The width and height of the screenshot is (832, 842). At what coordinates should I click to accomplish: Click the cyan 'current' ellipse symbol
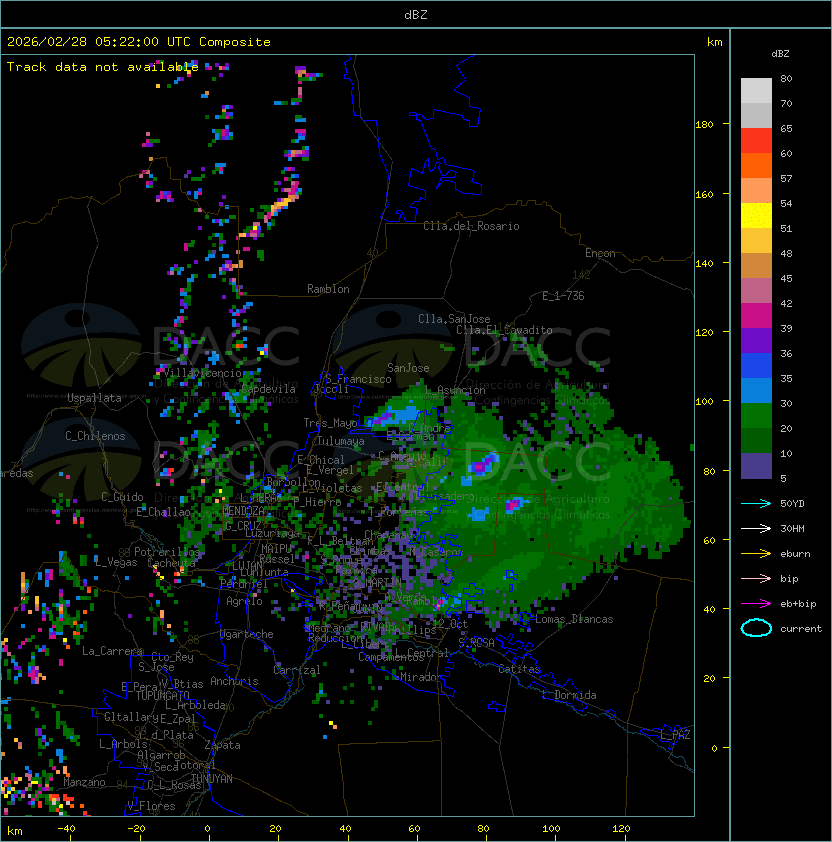(756, 628)
